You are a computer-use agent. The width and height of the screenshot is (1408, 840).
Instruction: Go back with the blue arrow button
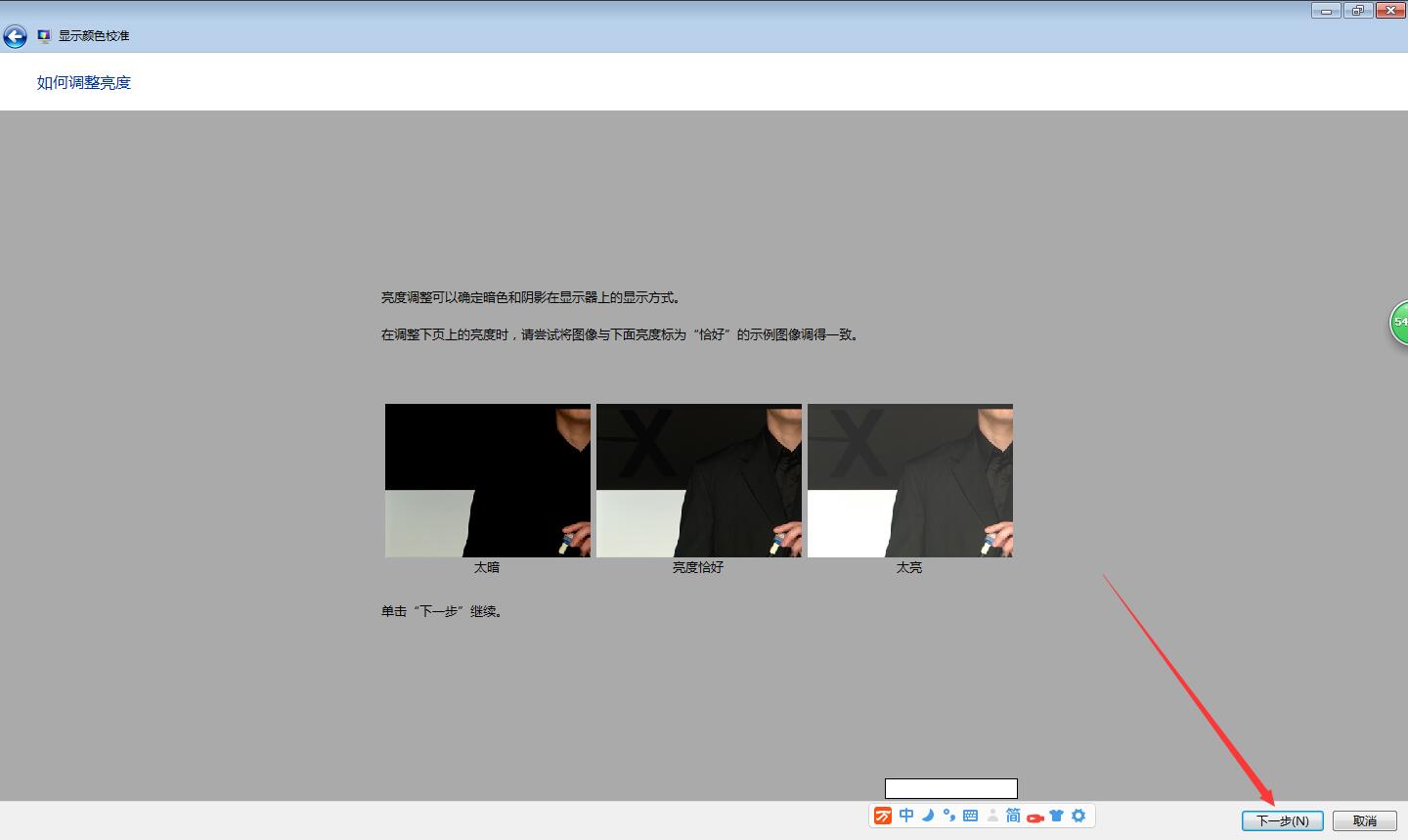[x=15, y=37]
